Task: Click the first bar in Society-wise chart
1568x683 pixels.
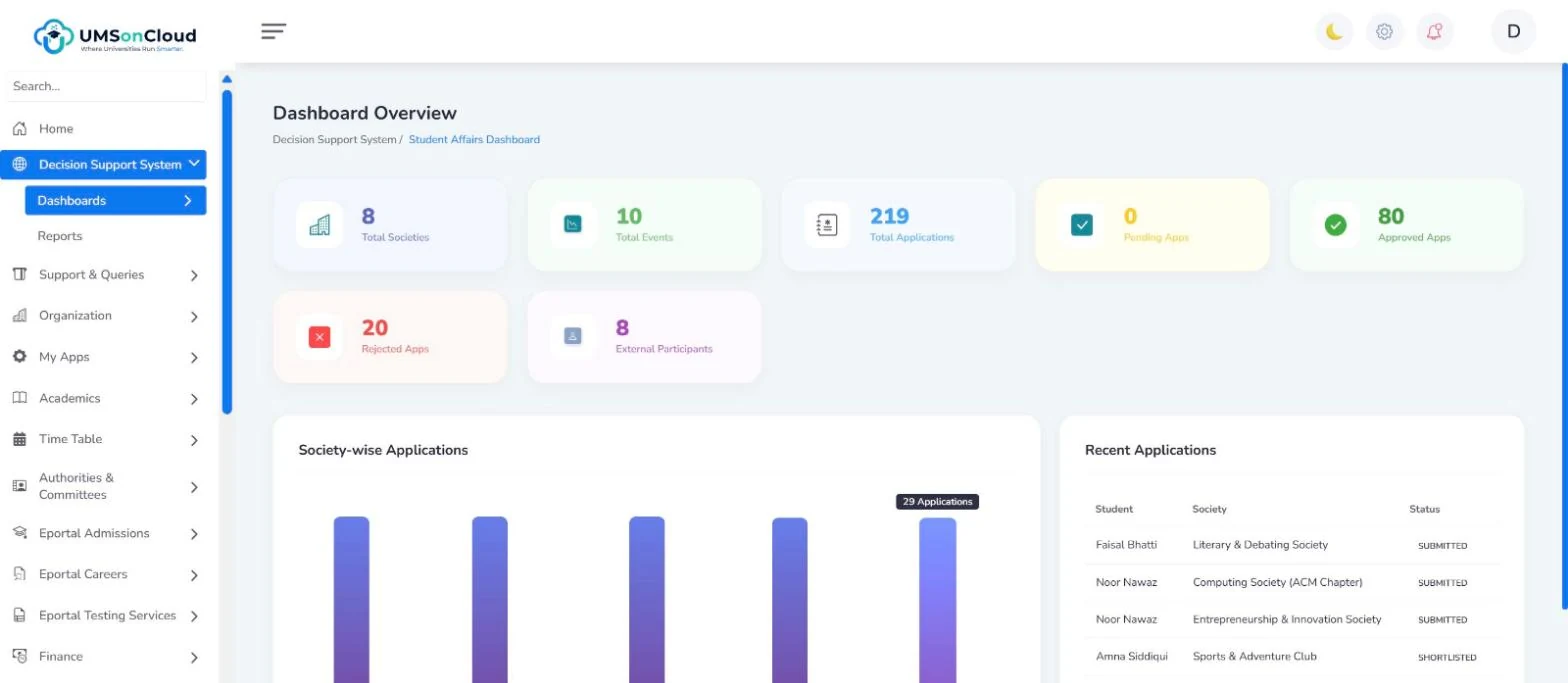Action: [x=352, y=600]
